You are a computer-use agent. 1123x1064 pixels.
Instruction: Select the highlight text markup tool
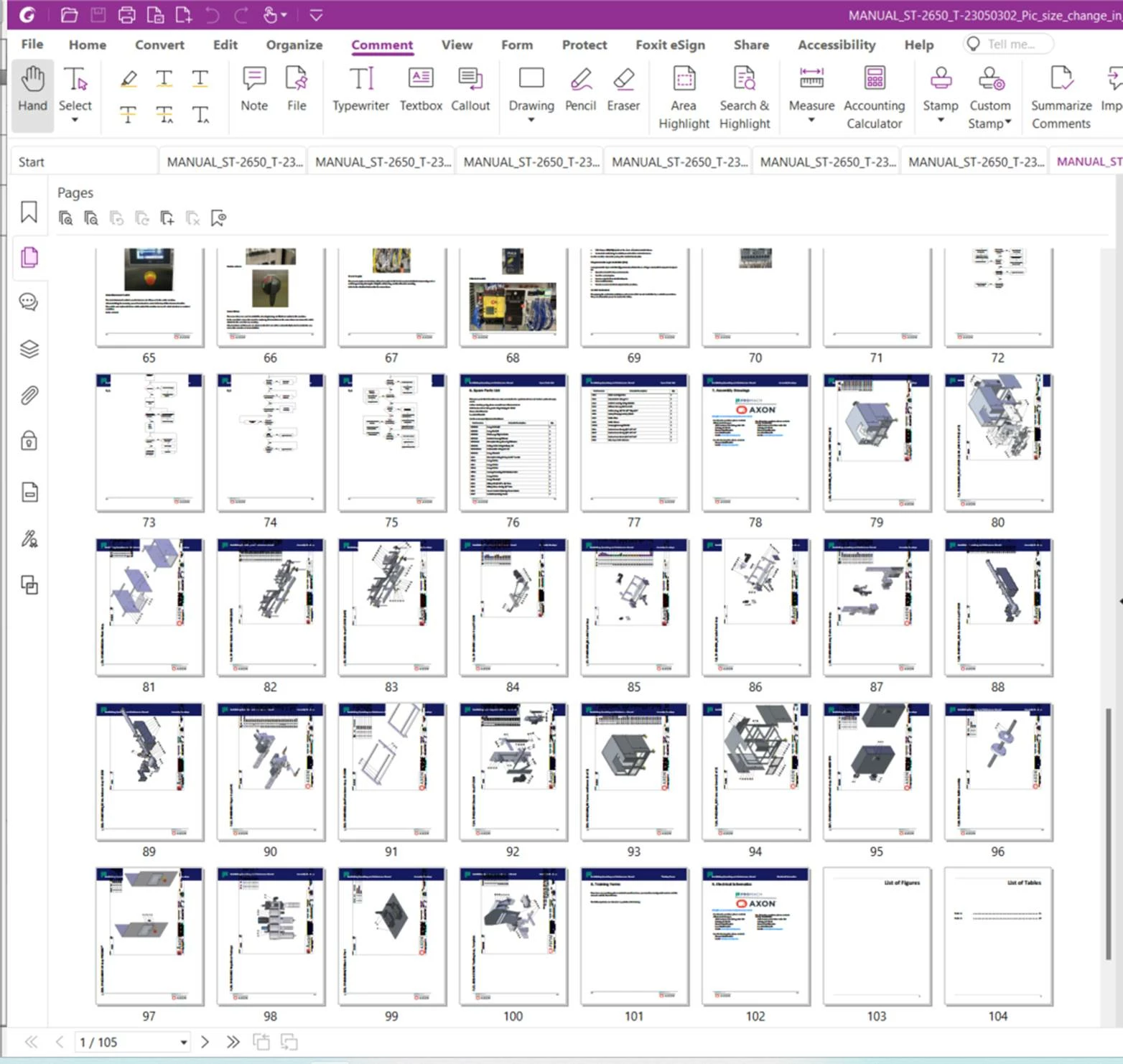(129, 78)
